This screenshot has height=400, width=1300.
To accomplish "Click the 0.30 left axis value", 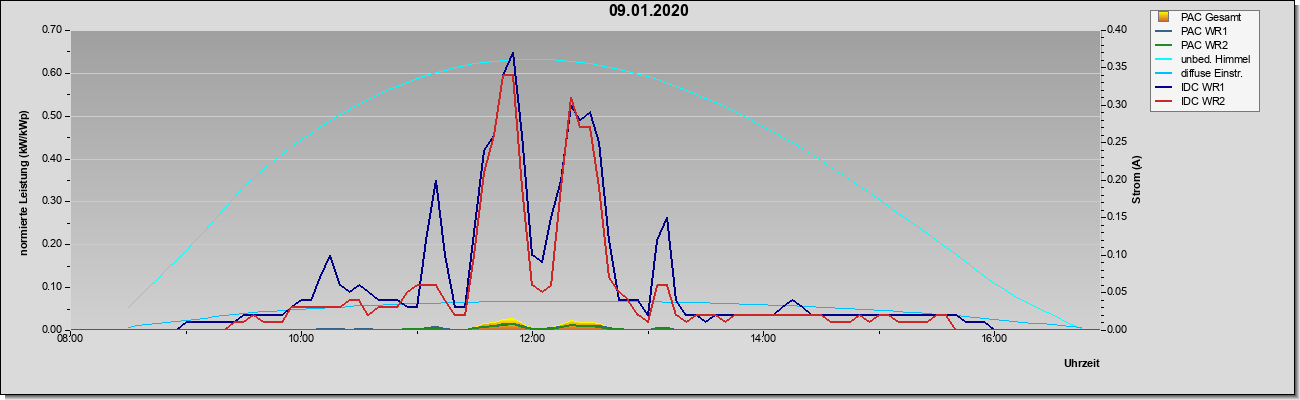I will [x=52, y=202].
